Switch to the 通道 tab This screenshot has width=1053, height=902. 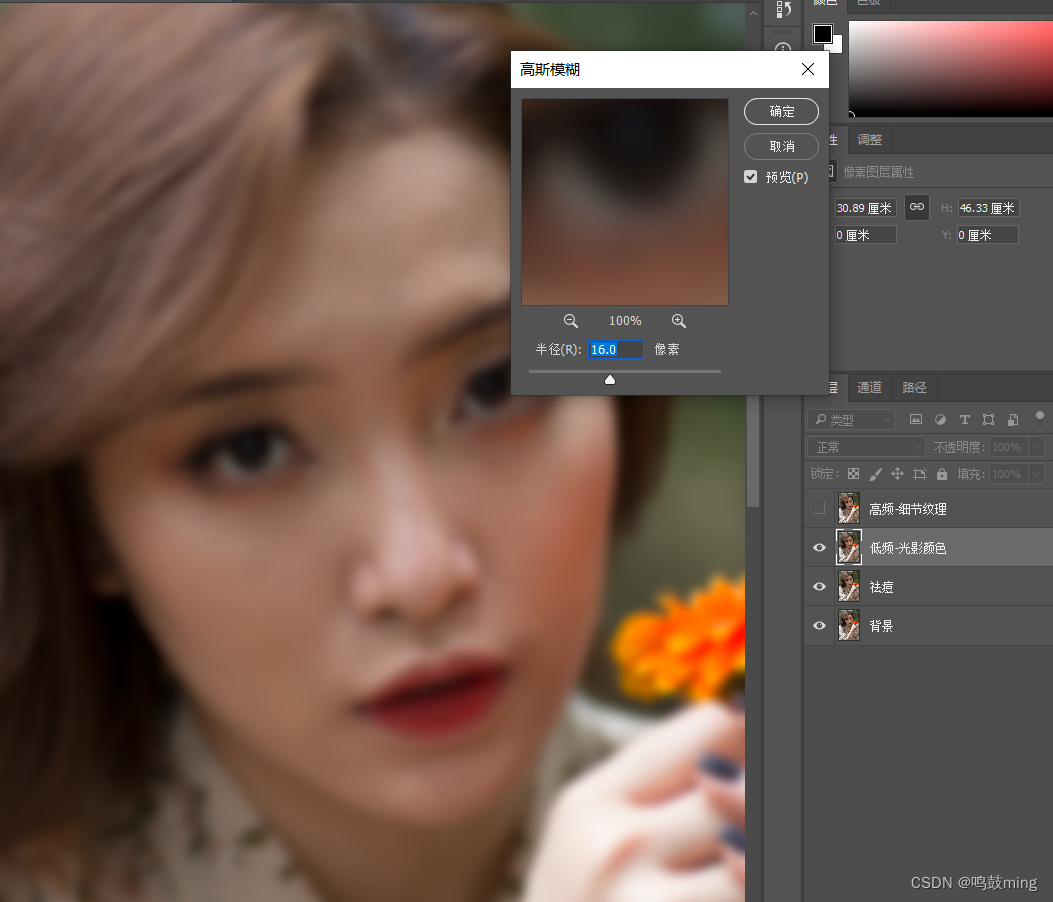869,387
